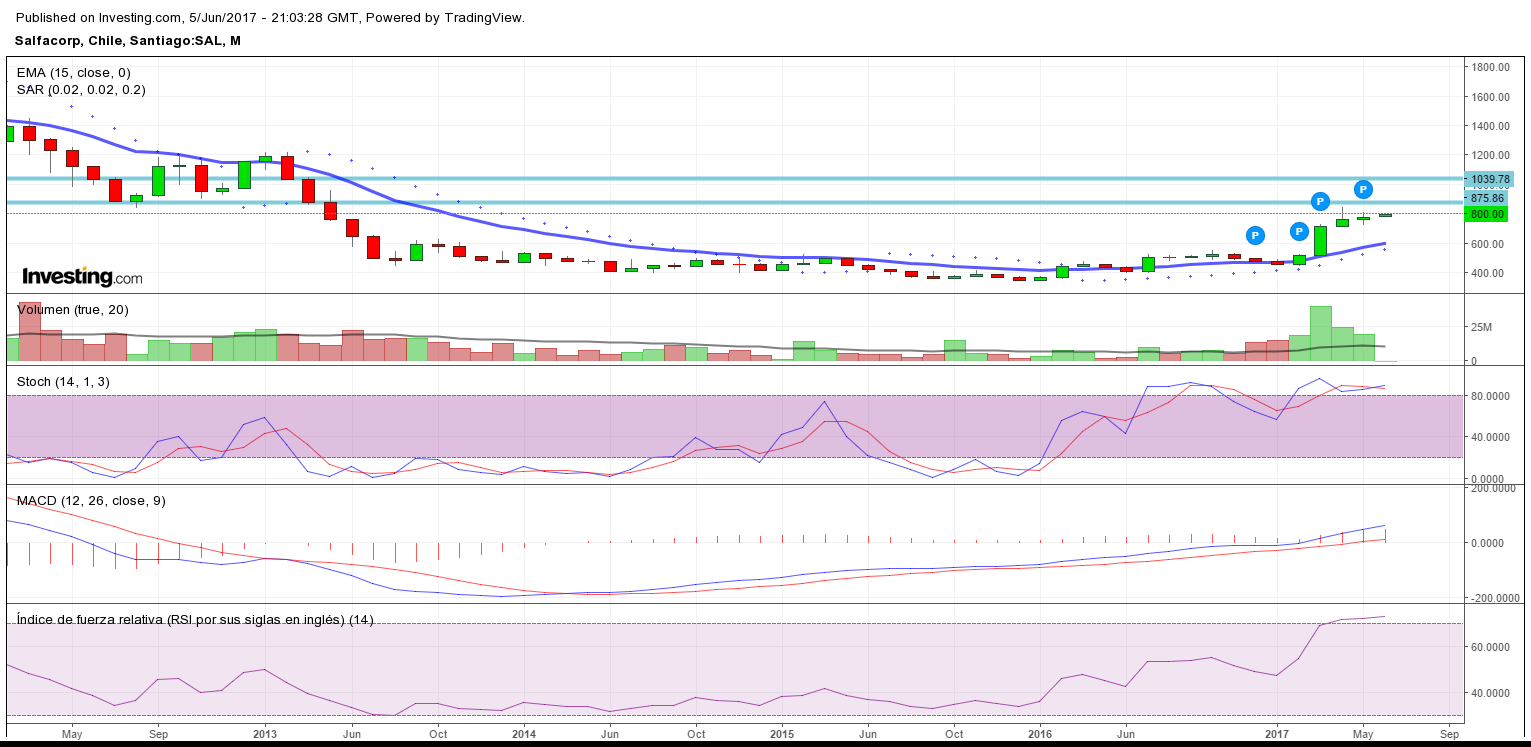This screenshot has width=1531, height=747.
Task: Click the green 800.00 current price tag
Action: (1485, 214)
